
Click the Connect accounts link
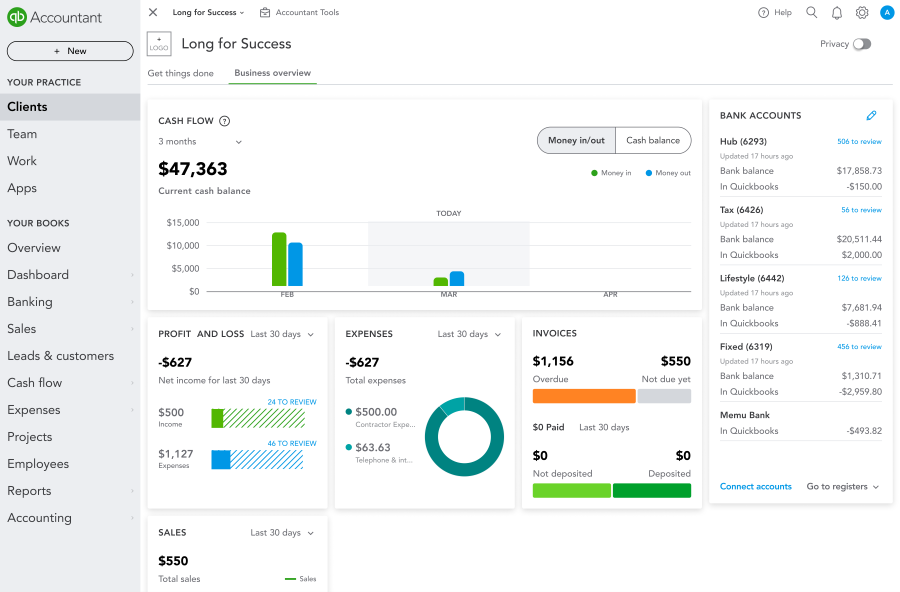755,486
